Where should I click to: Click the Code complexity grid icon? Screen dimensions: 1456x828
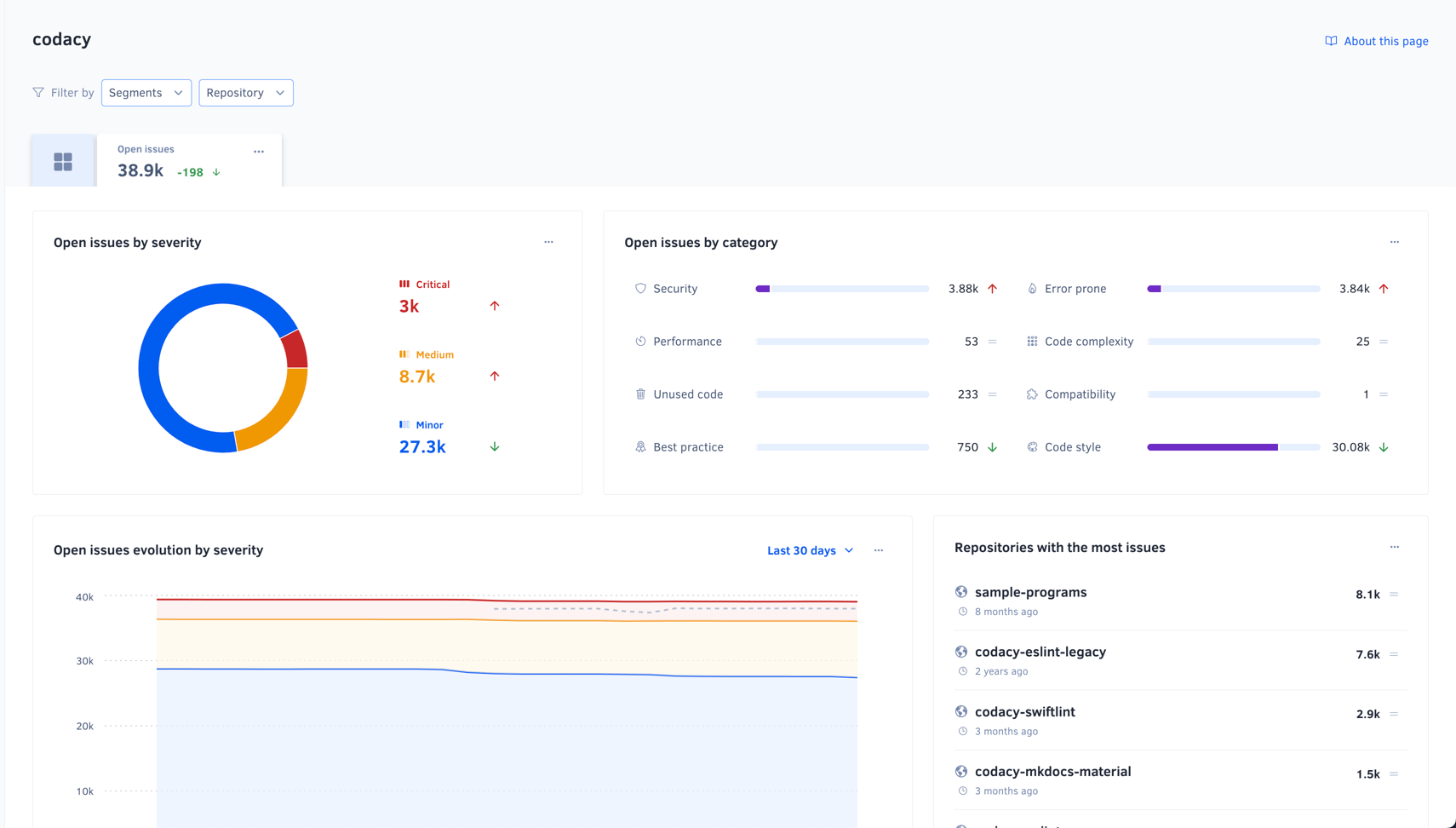pos(1032,342)
